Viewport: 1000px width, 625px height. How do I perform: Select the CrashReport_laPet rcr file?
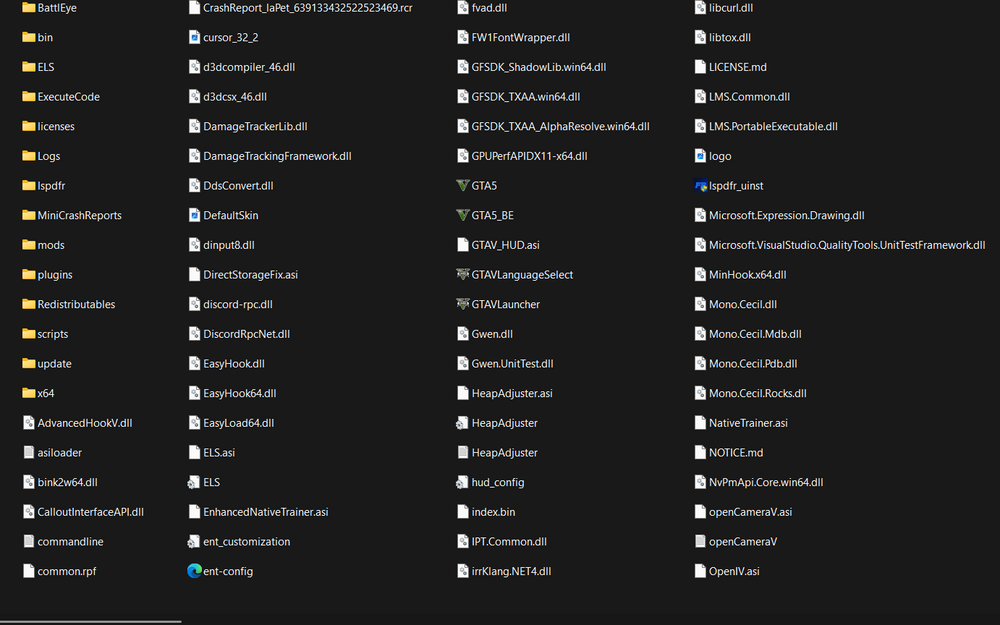click(301, 8)
